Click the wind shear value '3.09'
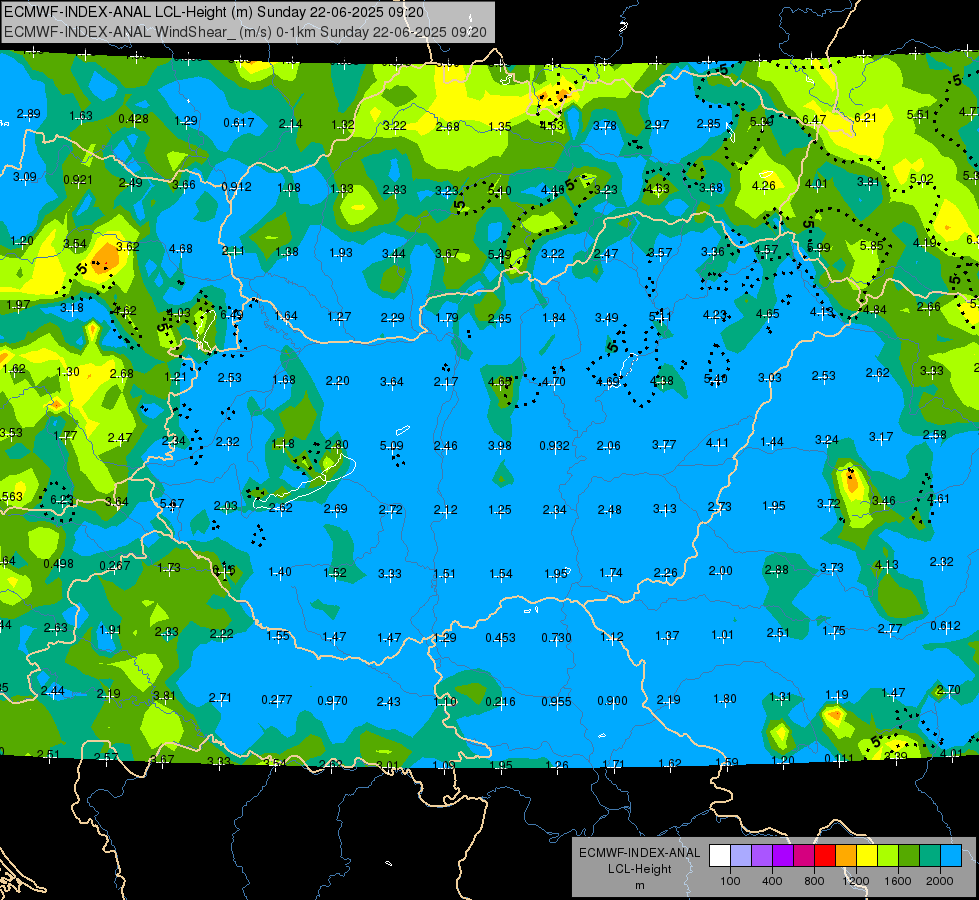This screenshot has width=979, height=900. 25,177
